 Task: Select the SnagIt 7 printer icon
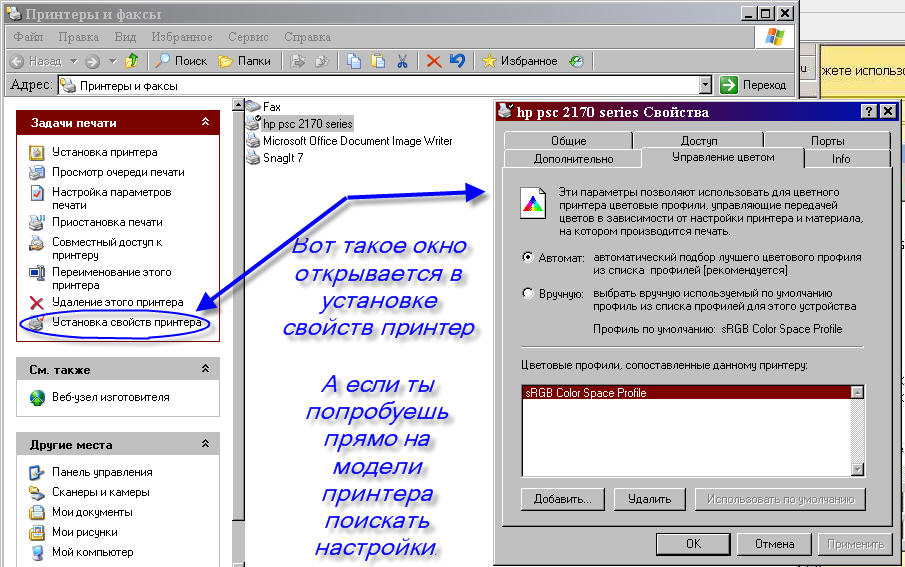tap(253, 158)
